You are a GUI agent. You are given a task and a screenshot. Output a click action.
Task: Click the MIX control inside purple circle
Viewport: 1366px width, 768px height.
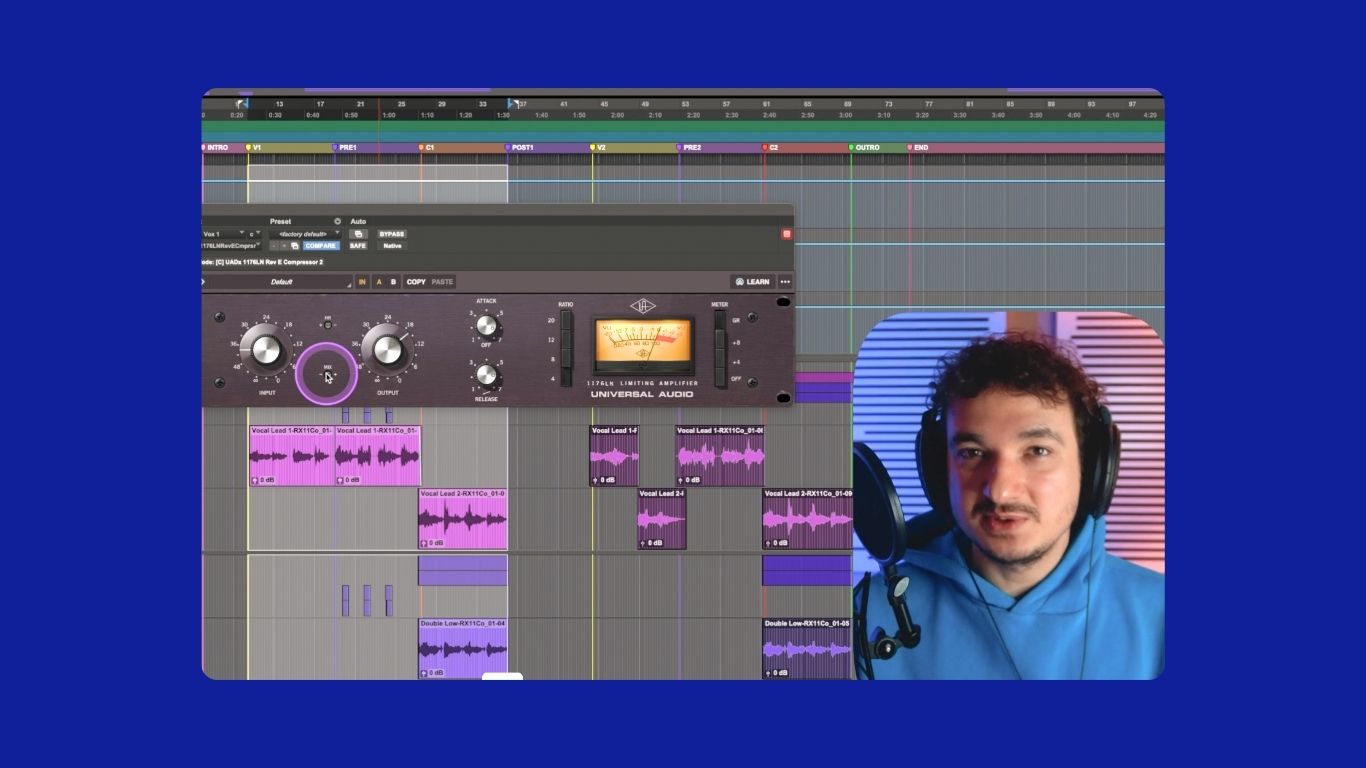[327, 374]
